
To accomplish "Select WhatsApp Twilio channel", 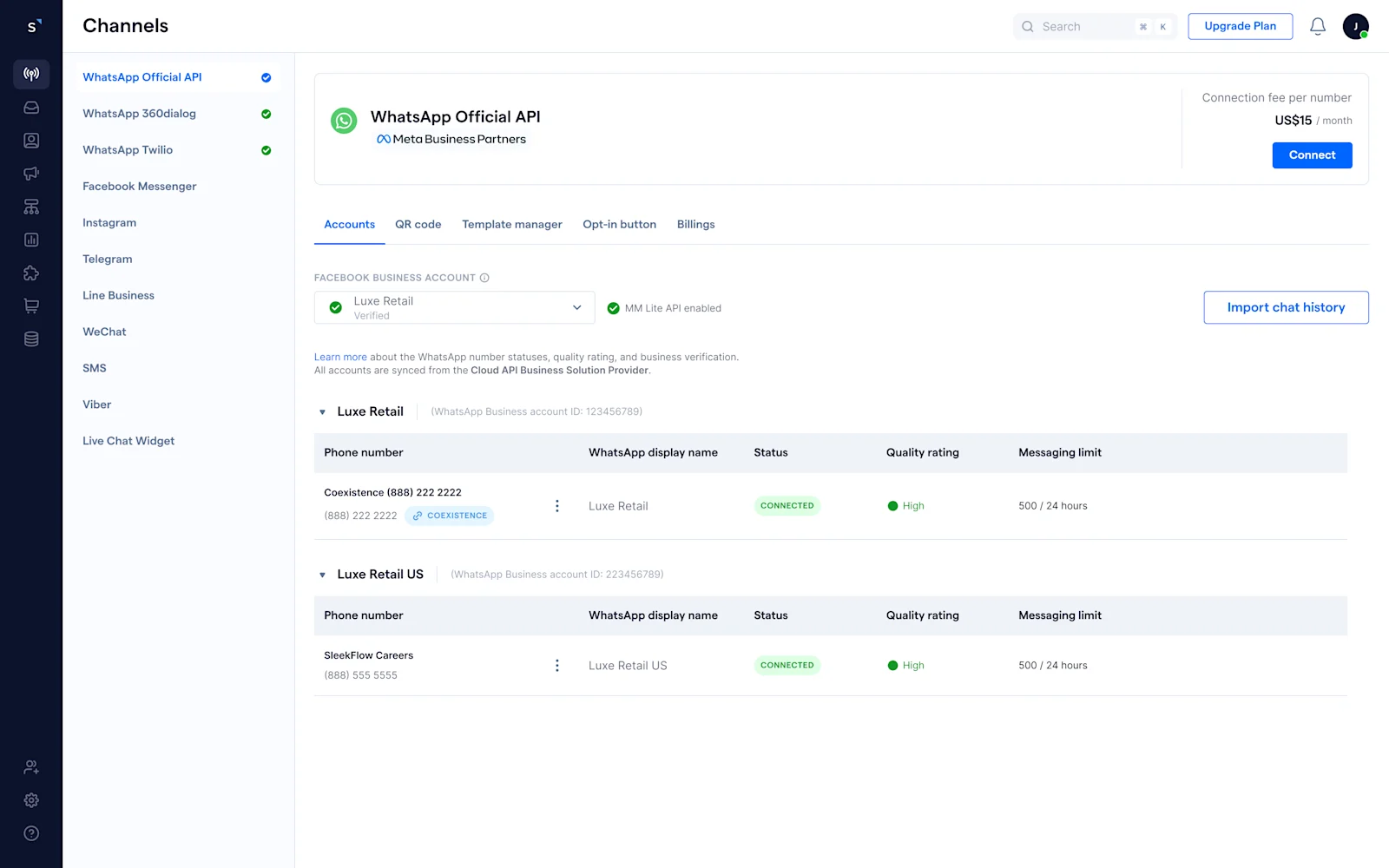I will [x=177, y=150].
